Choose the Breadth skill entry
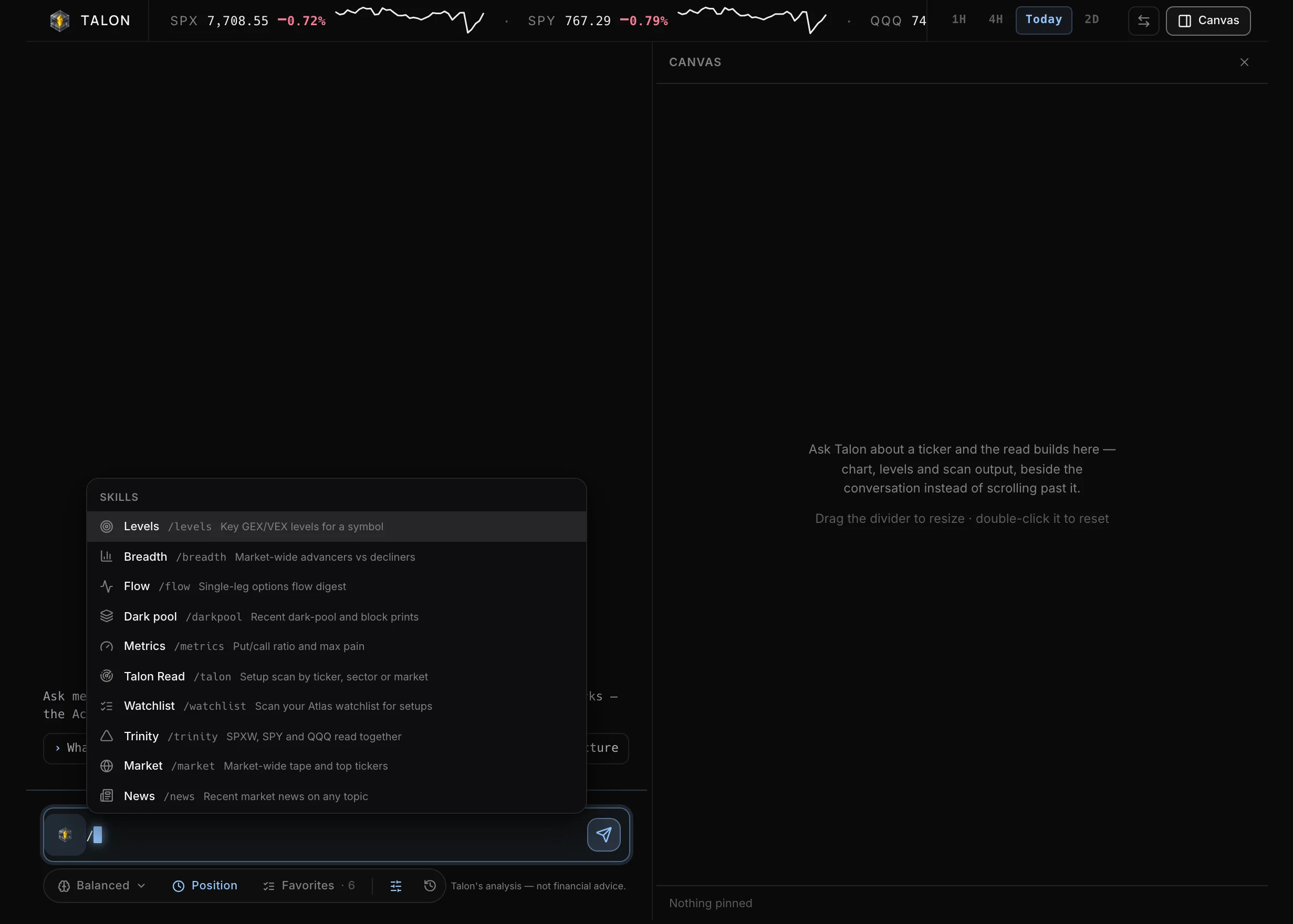The height and width of the screenshot is (924, 1293). (336, 556)
